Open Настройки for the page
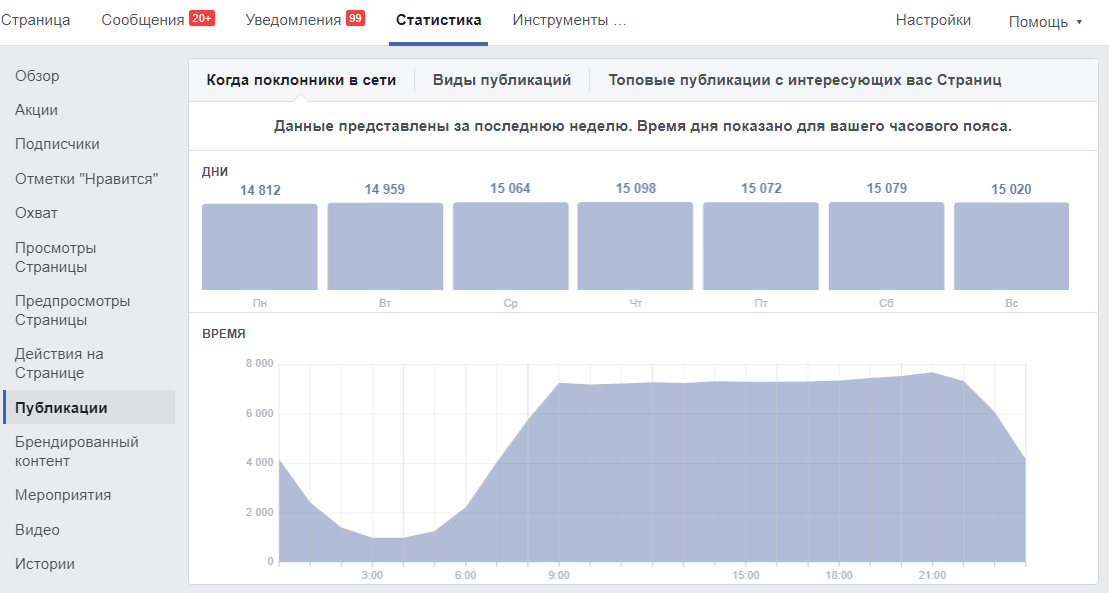The image size is (1109, 593). point(933,17)
